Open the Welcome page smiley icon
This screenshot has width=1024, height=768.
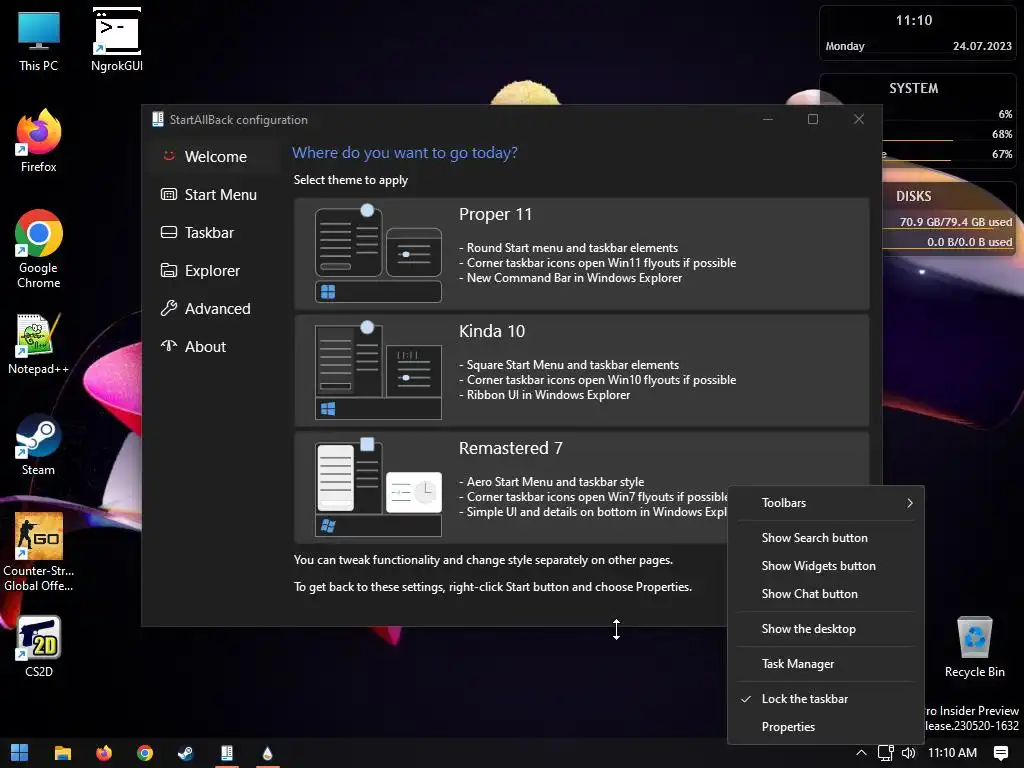168,156
